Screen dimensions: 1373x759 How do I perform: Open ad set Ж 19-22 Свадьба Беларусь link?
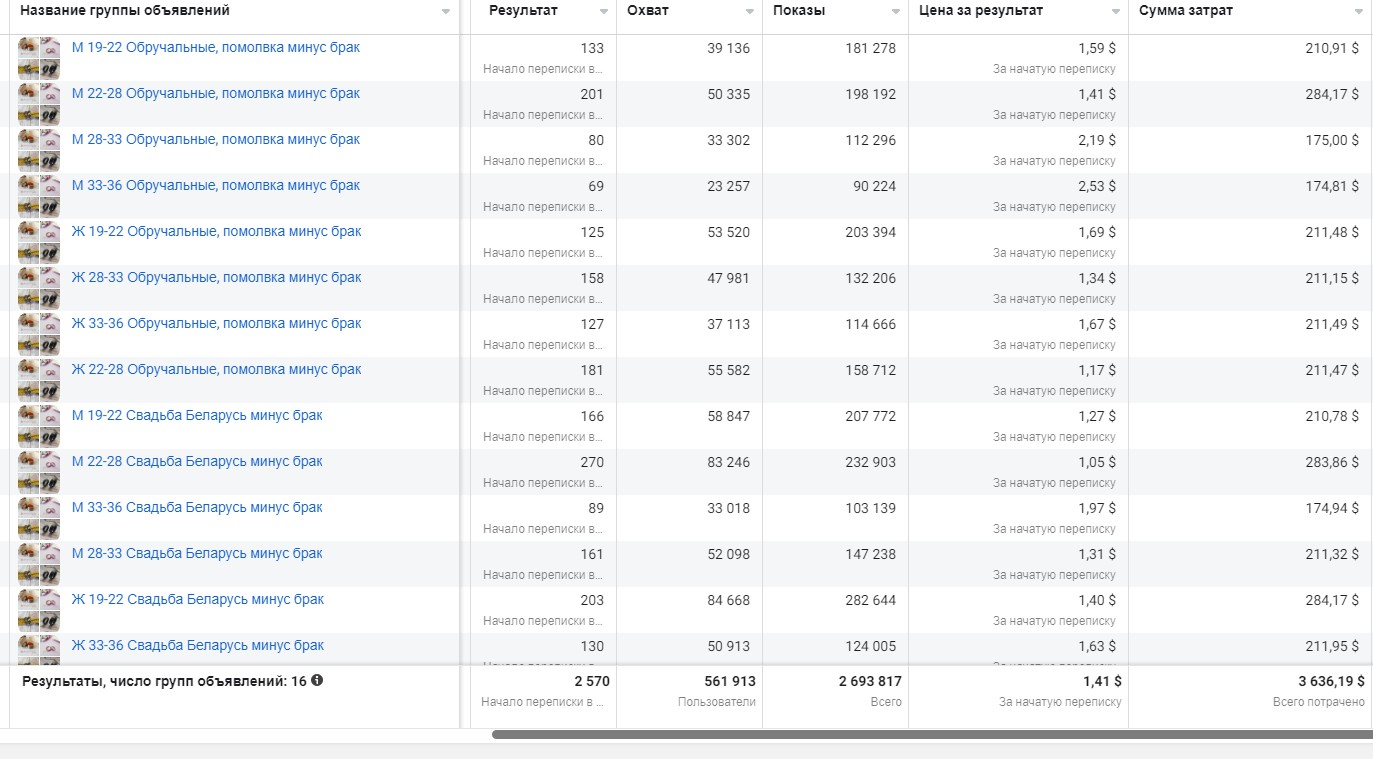click(198, 599)
